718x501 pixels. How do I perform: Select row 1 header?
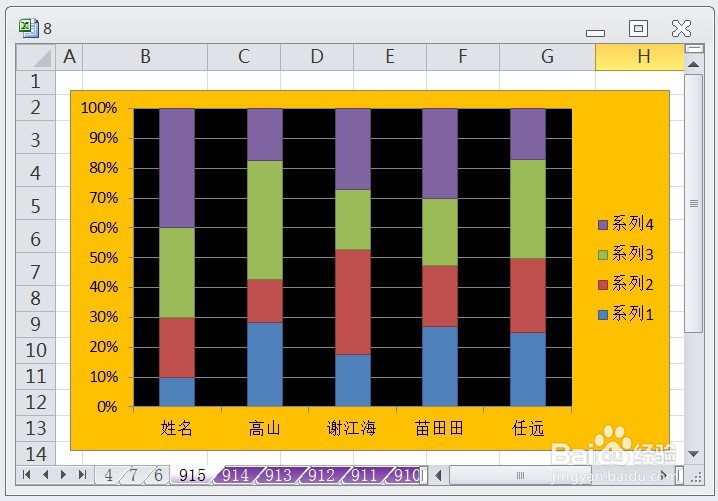click(x=36, y=82)
